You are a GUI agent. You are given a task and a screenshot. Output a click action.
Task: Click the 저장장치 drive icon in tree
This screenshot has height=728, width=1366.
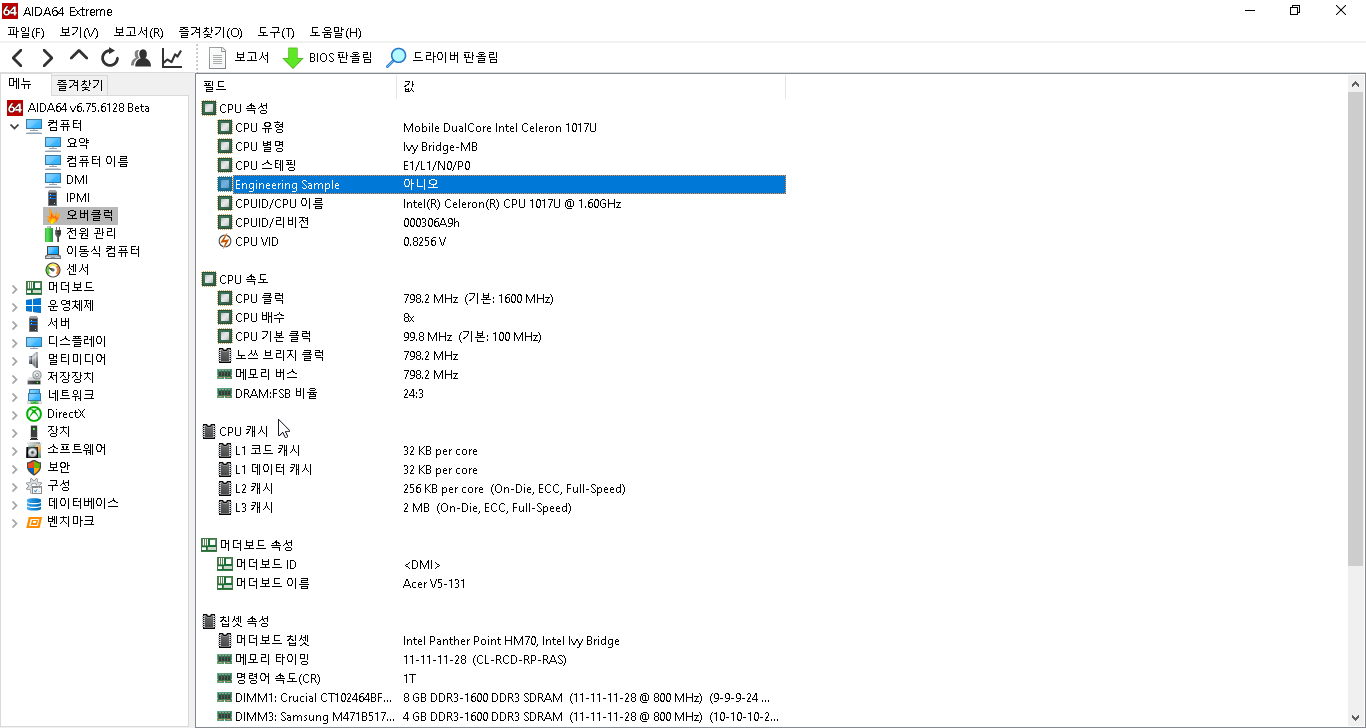click(x=34, y=378)
